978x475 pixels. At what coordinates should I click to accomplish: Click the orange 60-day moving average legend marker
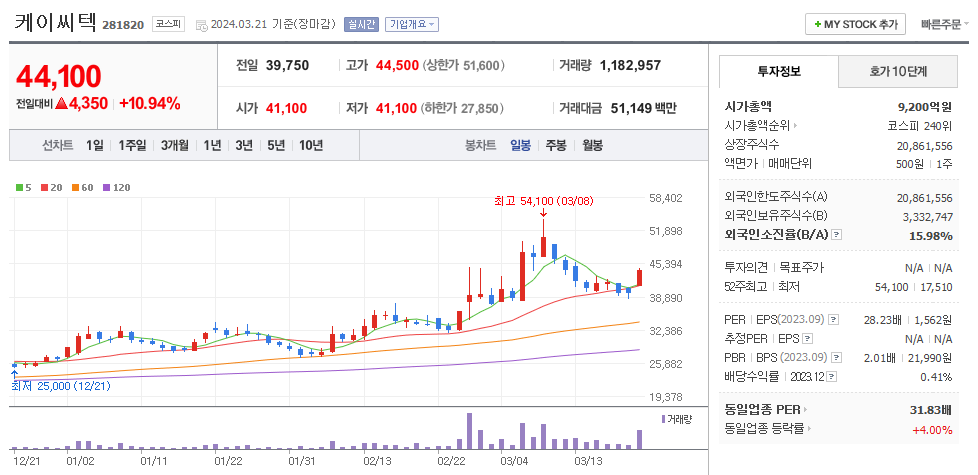75,187
